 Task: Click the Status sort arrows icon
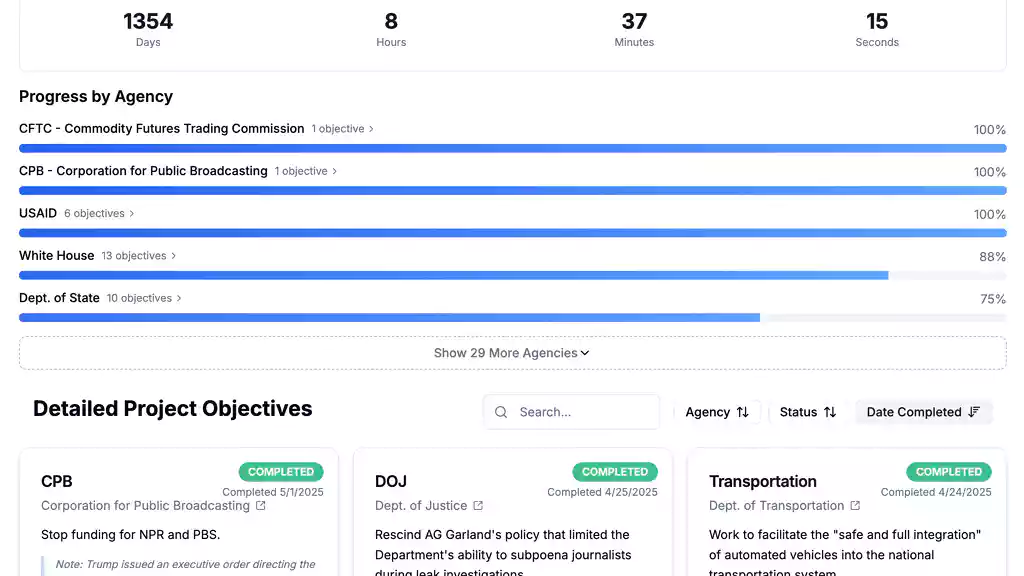coord(830,412)
